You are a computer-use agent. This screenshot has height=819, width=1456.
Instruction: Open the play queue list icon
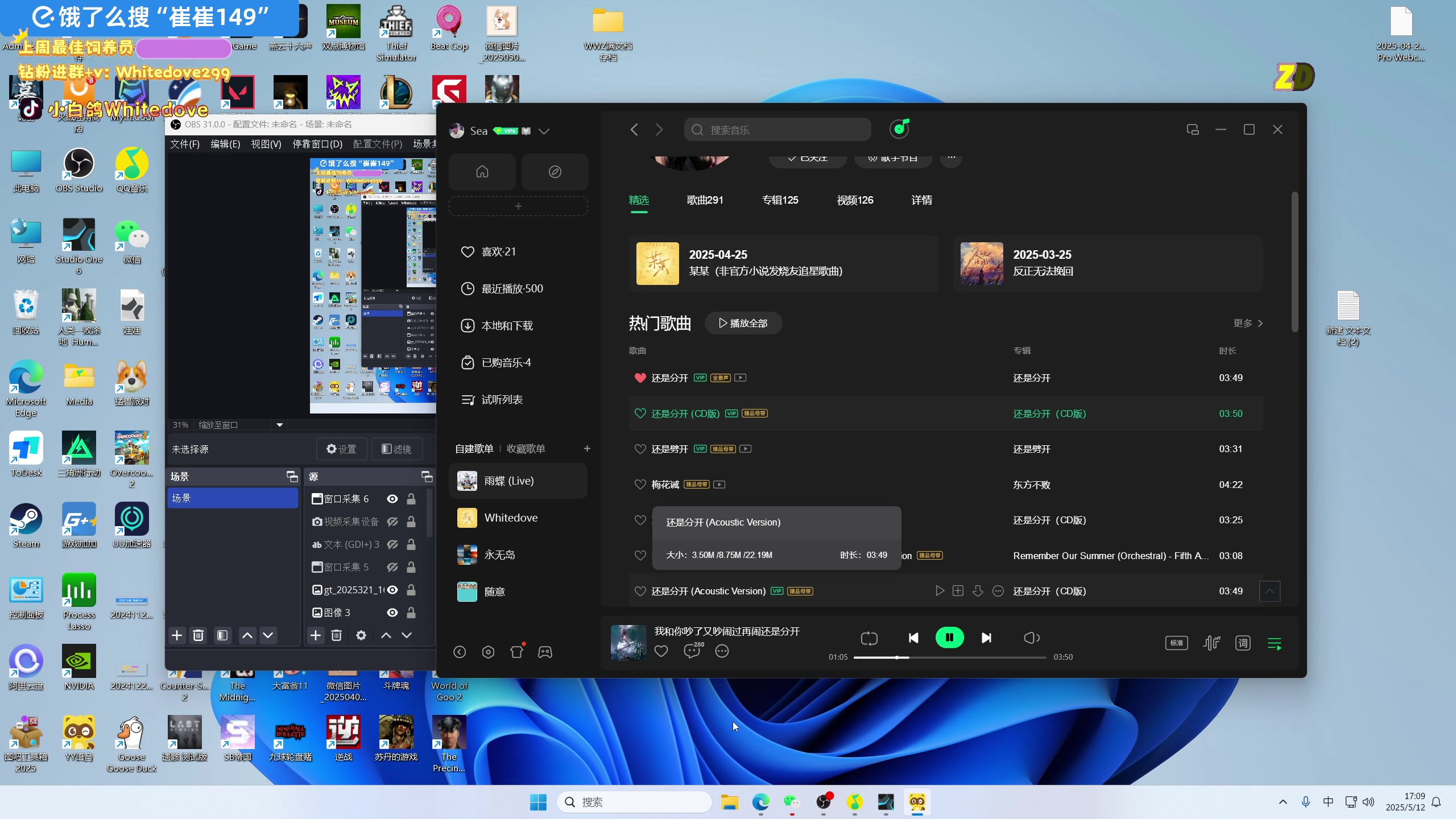[1274, 643]
